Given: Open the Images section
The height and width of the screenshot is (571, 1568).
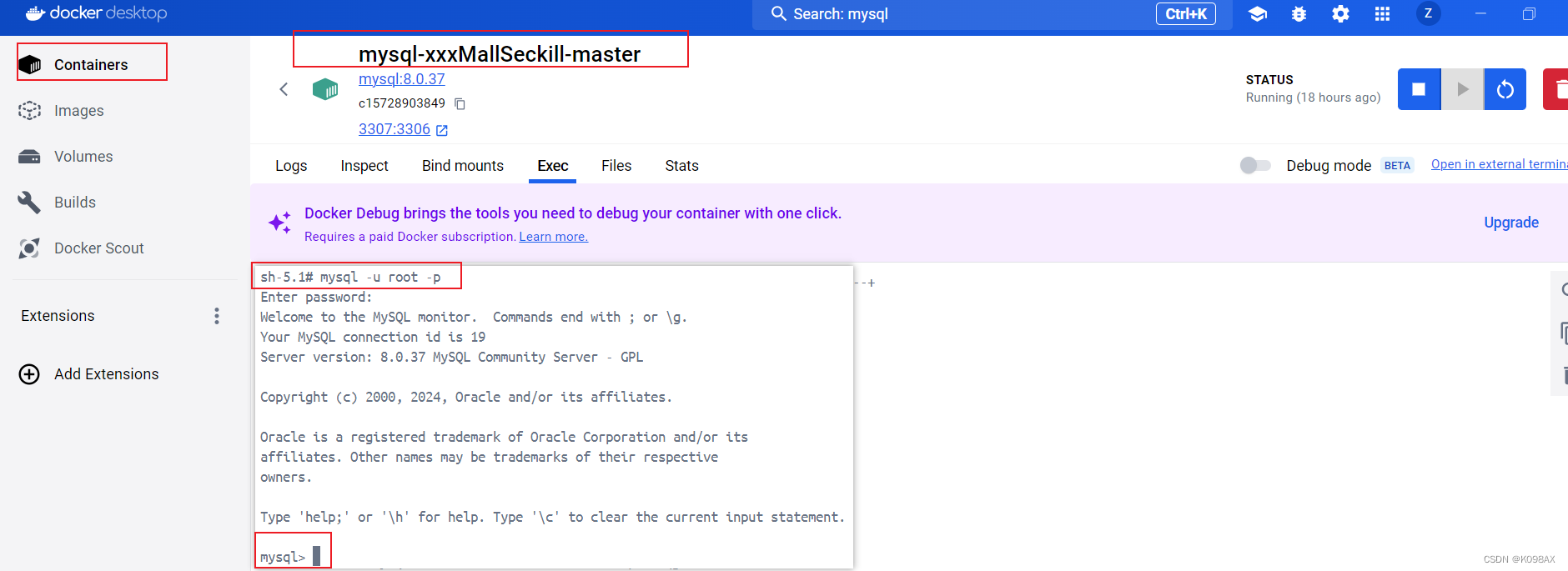Looking at the screenshot, I should [78, 110].
